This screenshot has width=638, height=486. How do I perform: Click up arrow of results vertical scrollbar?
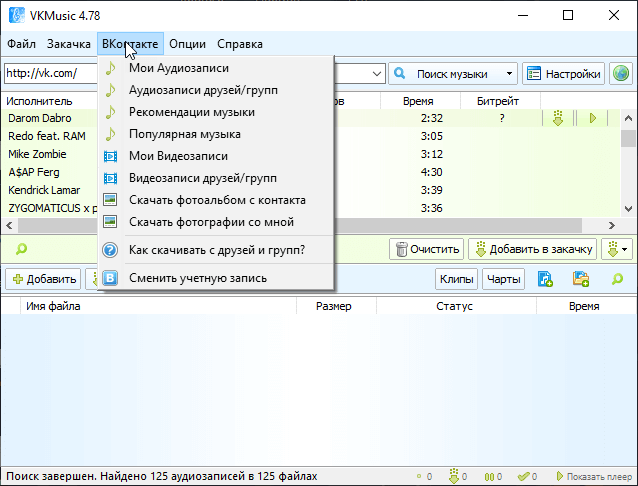(628, 118)
